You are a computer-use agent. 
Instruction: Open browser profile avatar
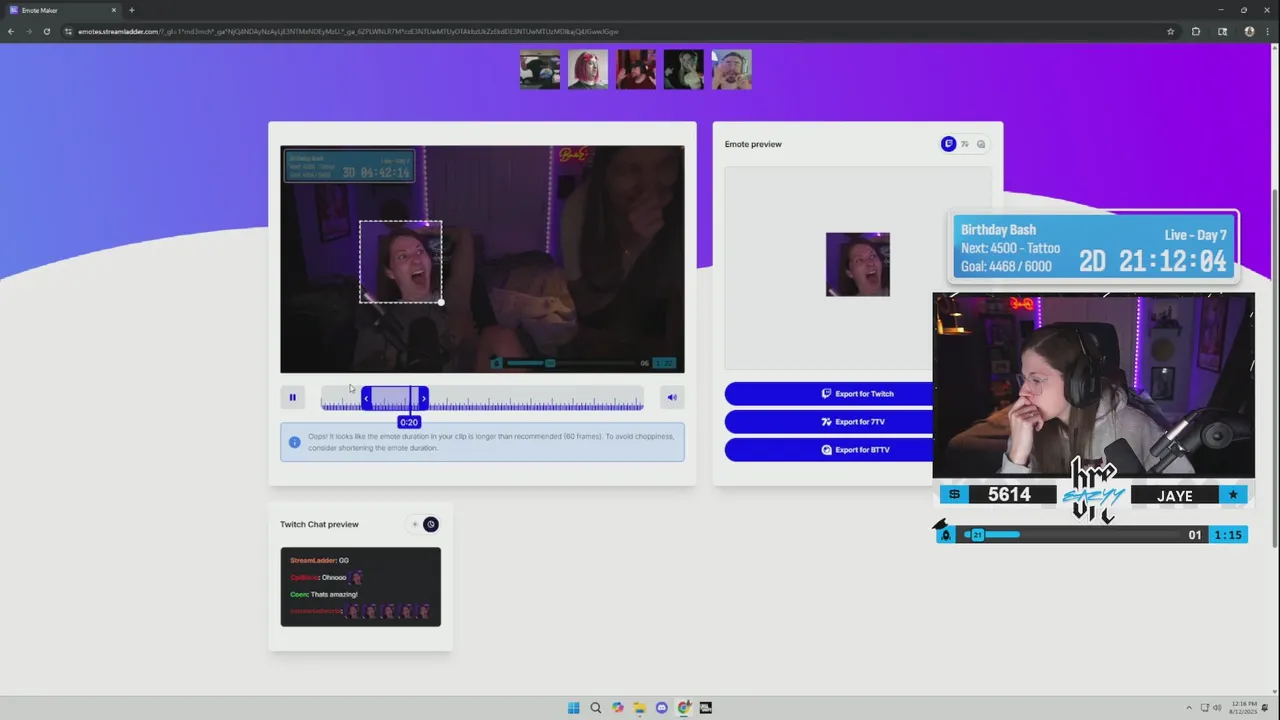[1249, 31]
